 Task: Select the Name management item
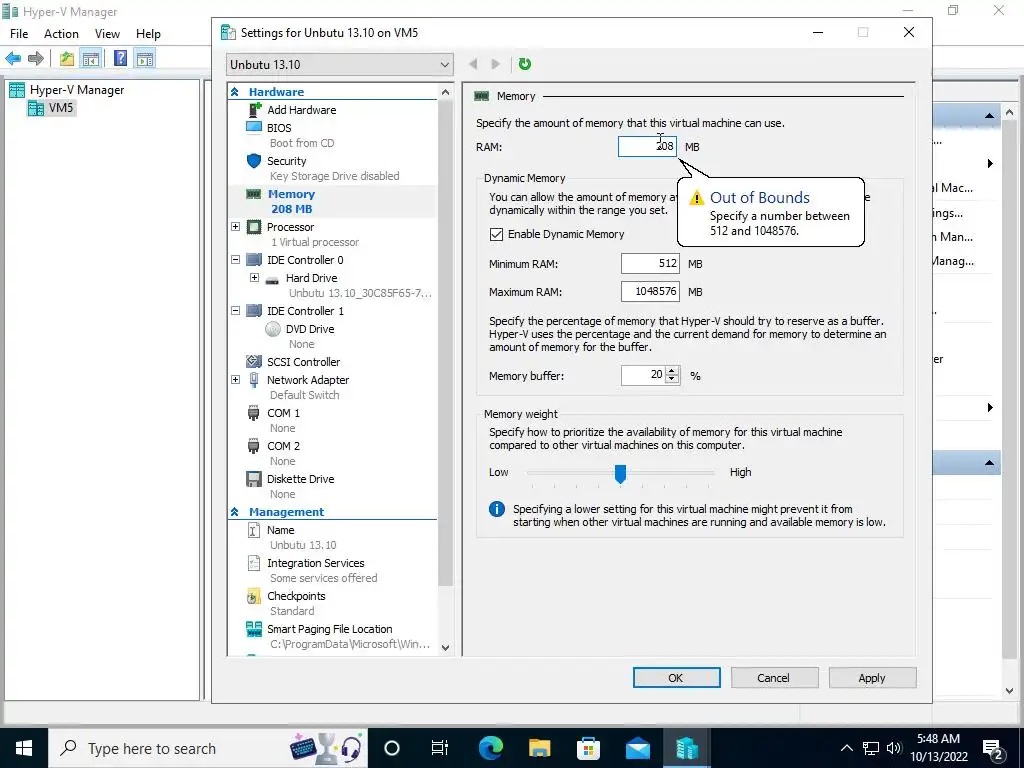[x=280, y=530]
